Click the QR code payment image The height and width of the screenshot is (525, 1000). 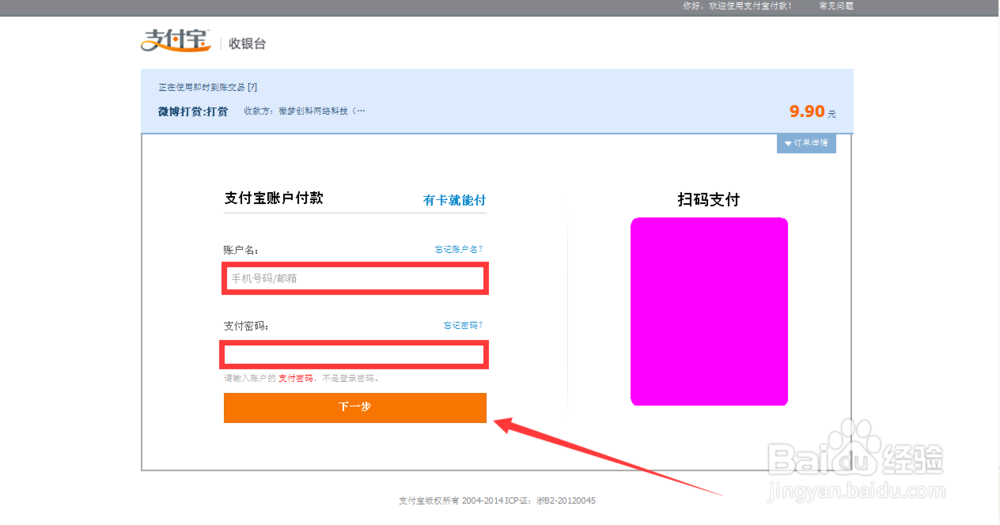pos(709,311)
